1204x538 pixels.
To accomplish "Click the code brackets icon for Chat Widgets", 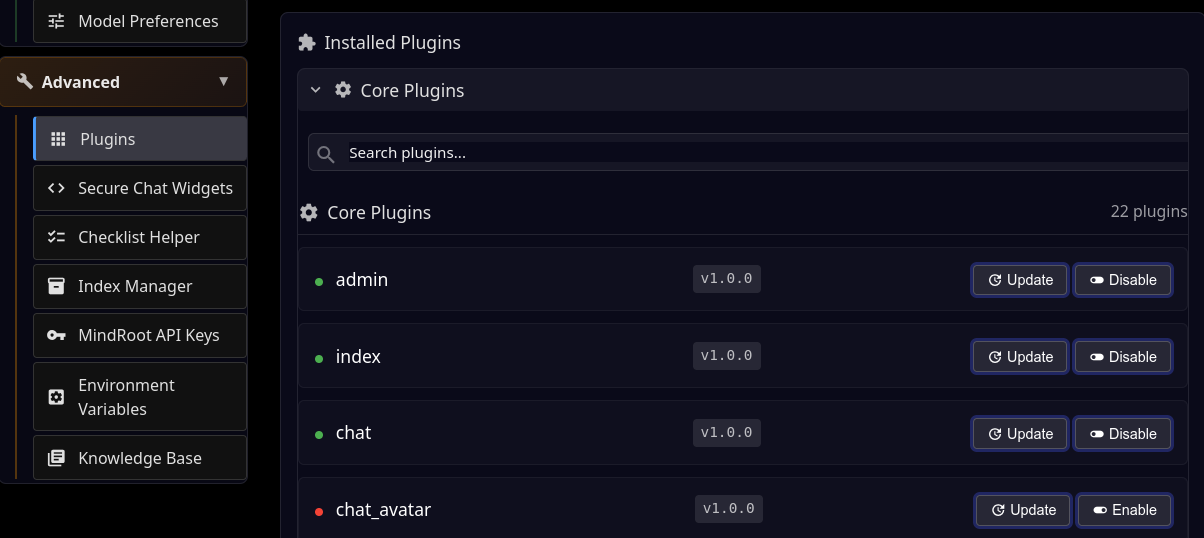I will (x=57, y=189).
